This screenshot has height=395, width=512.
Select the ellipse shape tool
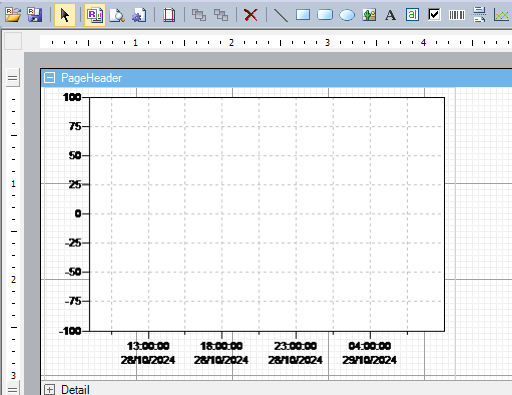[347, 15]
